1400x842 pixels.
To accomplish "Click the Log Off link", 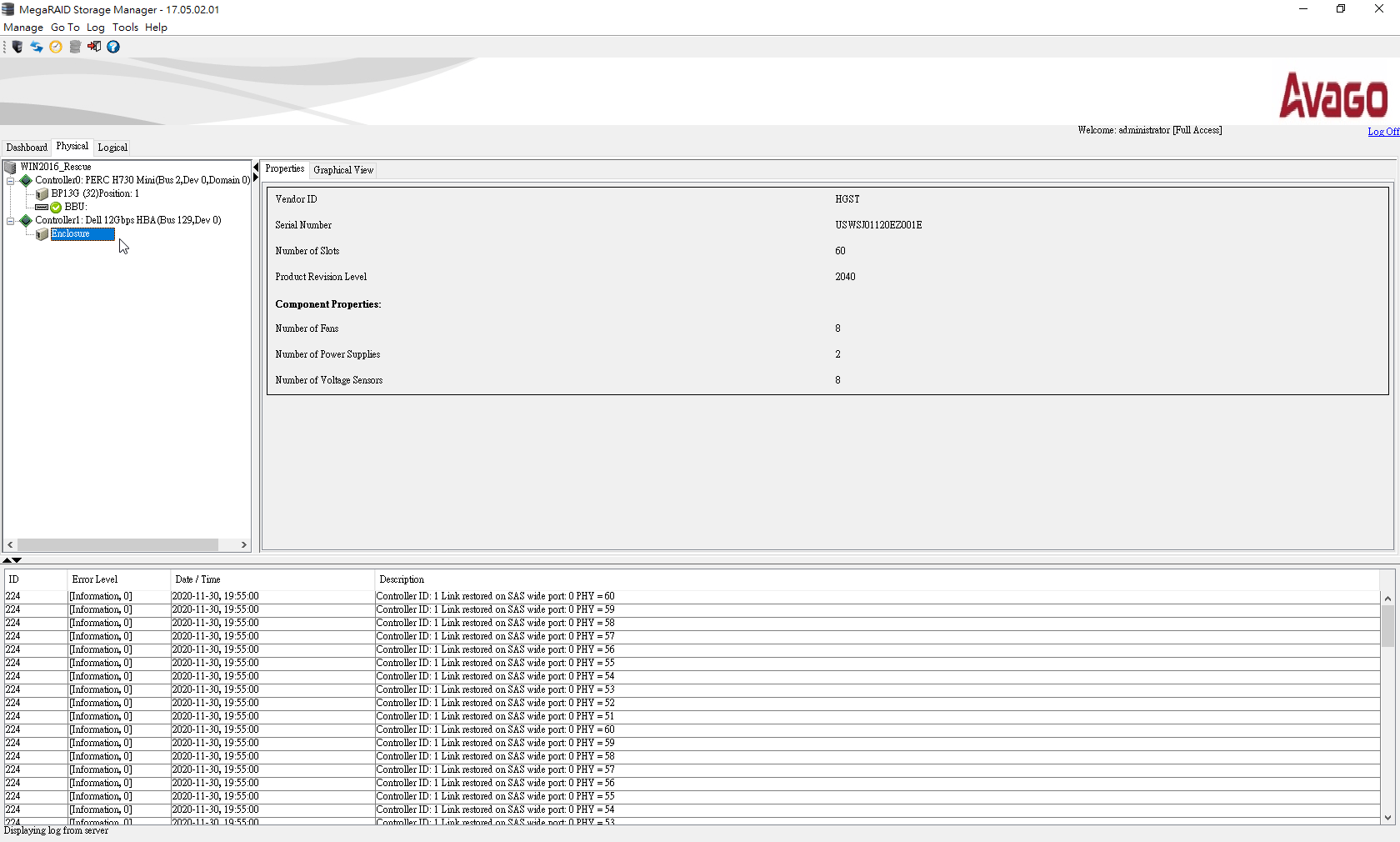I will coord(1383,132).
